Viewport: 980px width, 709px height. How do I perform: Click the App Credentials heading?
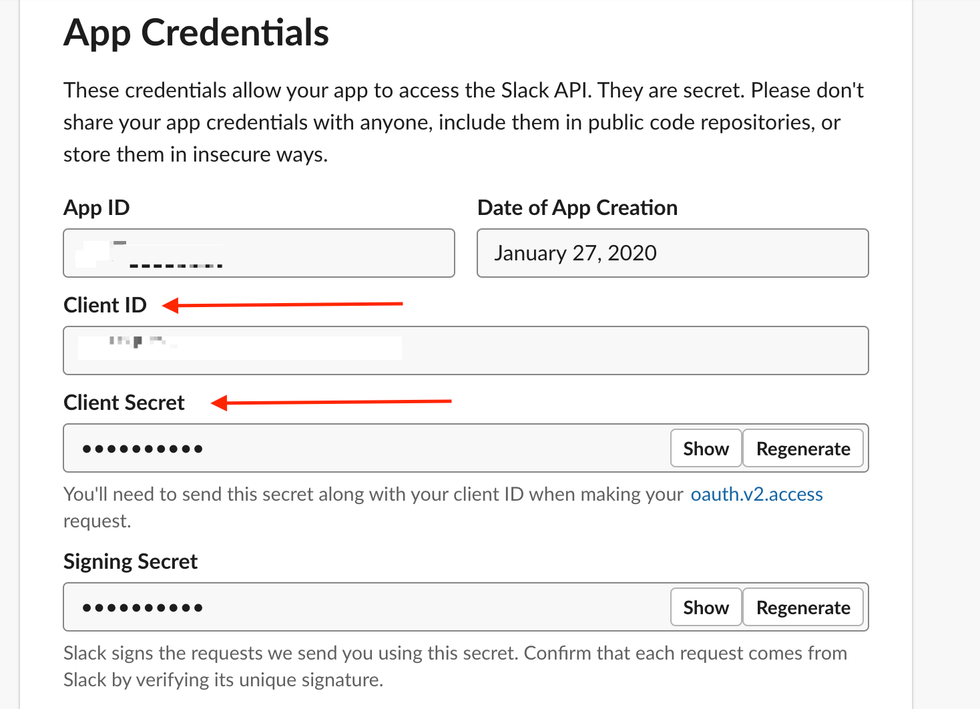click(196, 33)
